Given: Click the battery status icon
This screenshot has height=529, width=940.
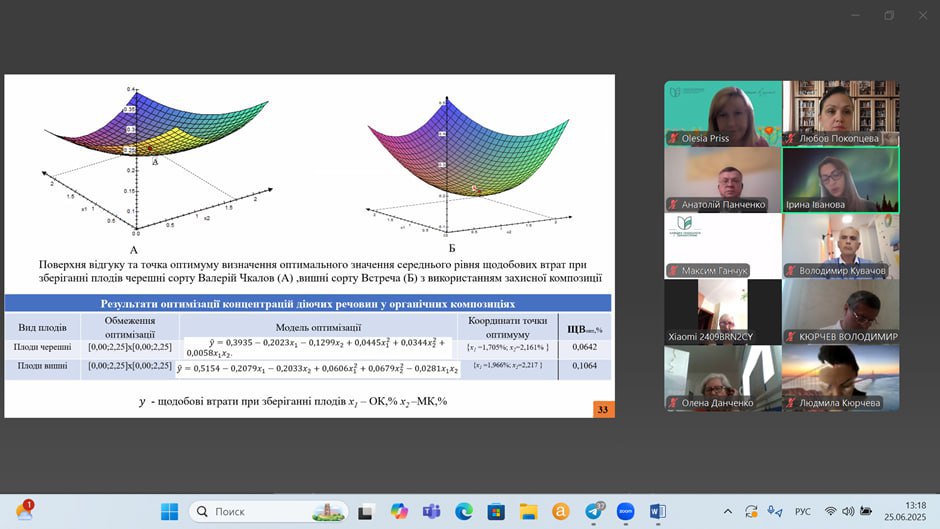Looking at the screenshot, I should [x=866, y=512].
